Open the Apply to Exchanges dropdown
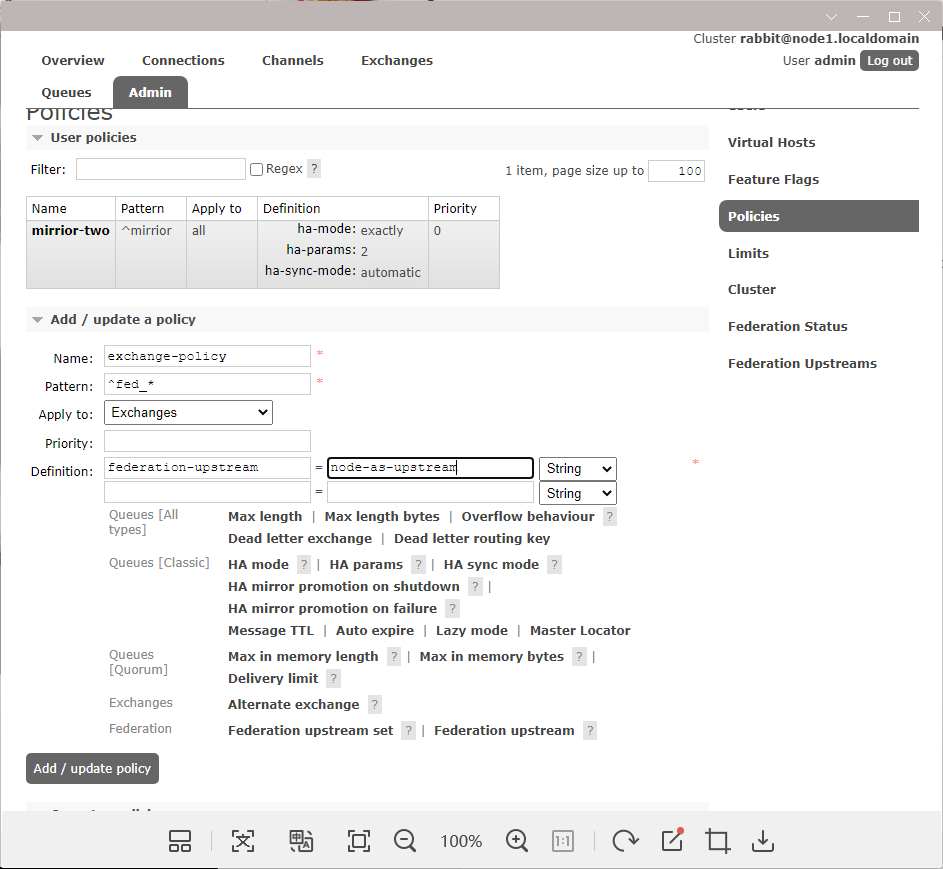 point(188,413)
